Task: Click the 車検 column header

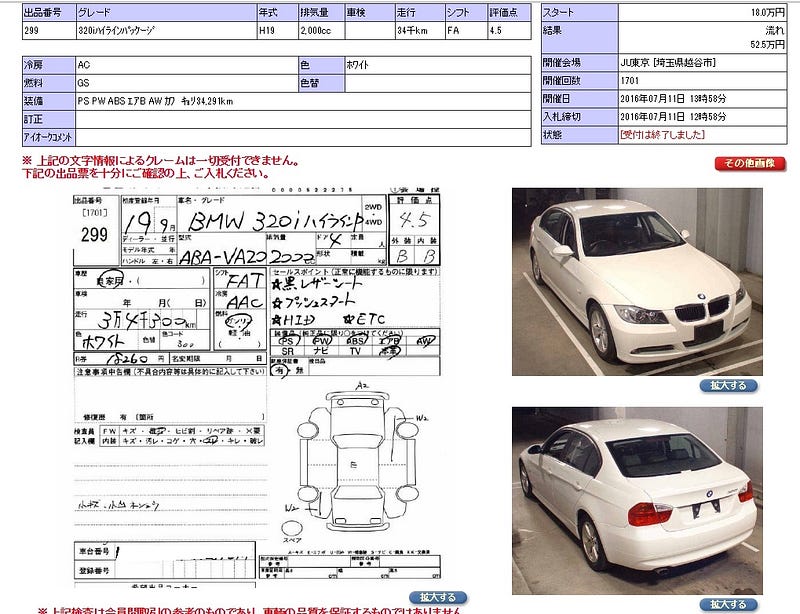Action: tap(370, 12)
